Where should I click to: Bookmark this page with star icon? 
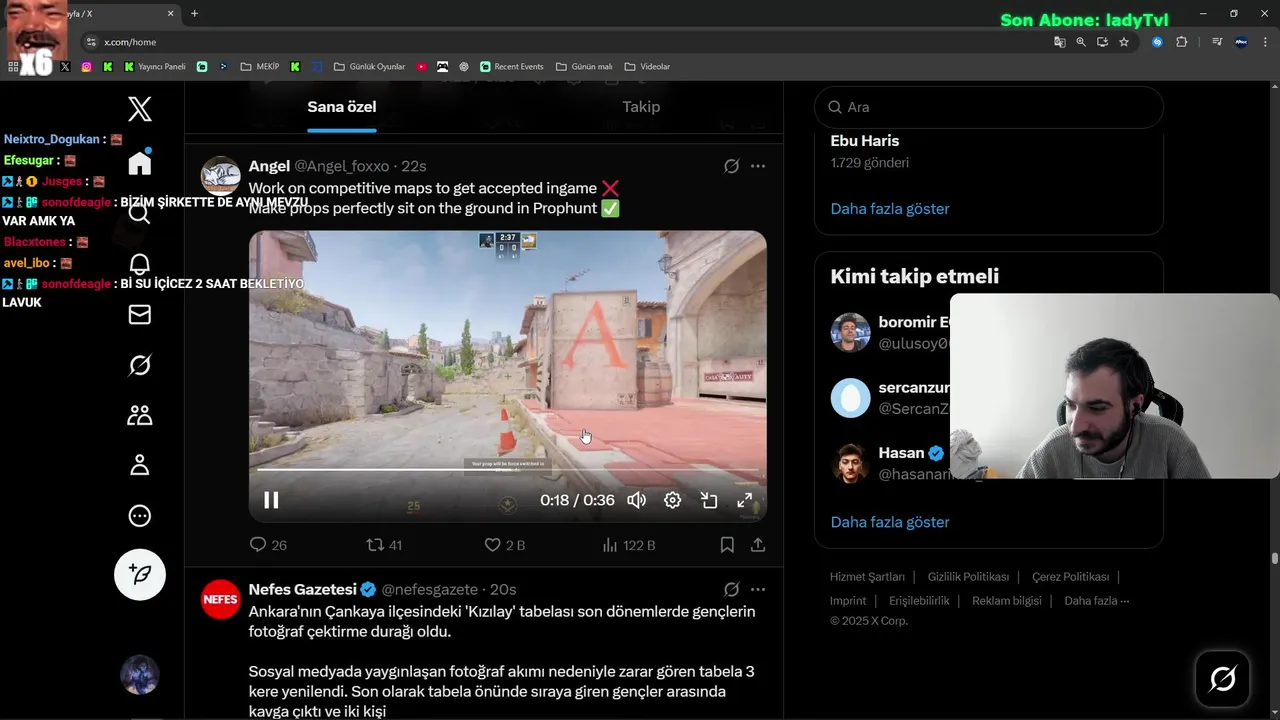click(x=1124, y=42)
